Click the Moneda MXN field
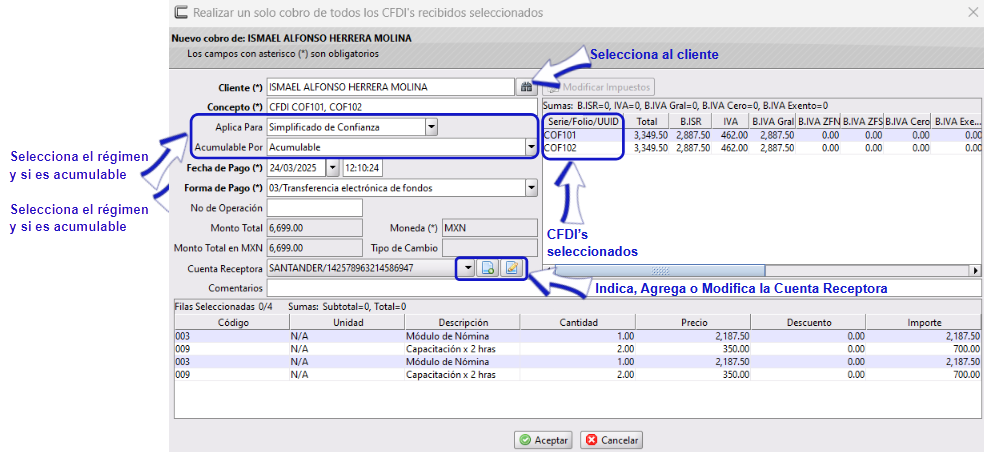The image size is (984, 452). (x=489, y=227)
